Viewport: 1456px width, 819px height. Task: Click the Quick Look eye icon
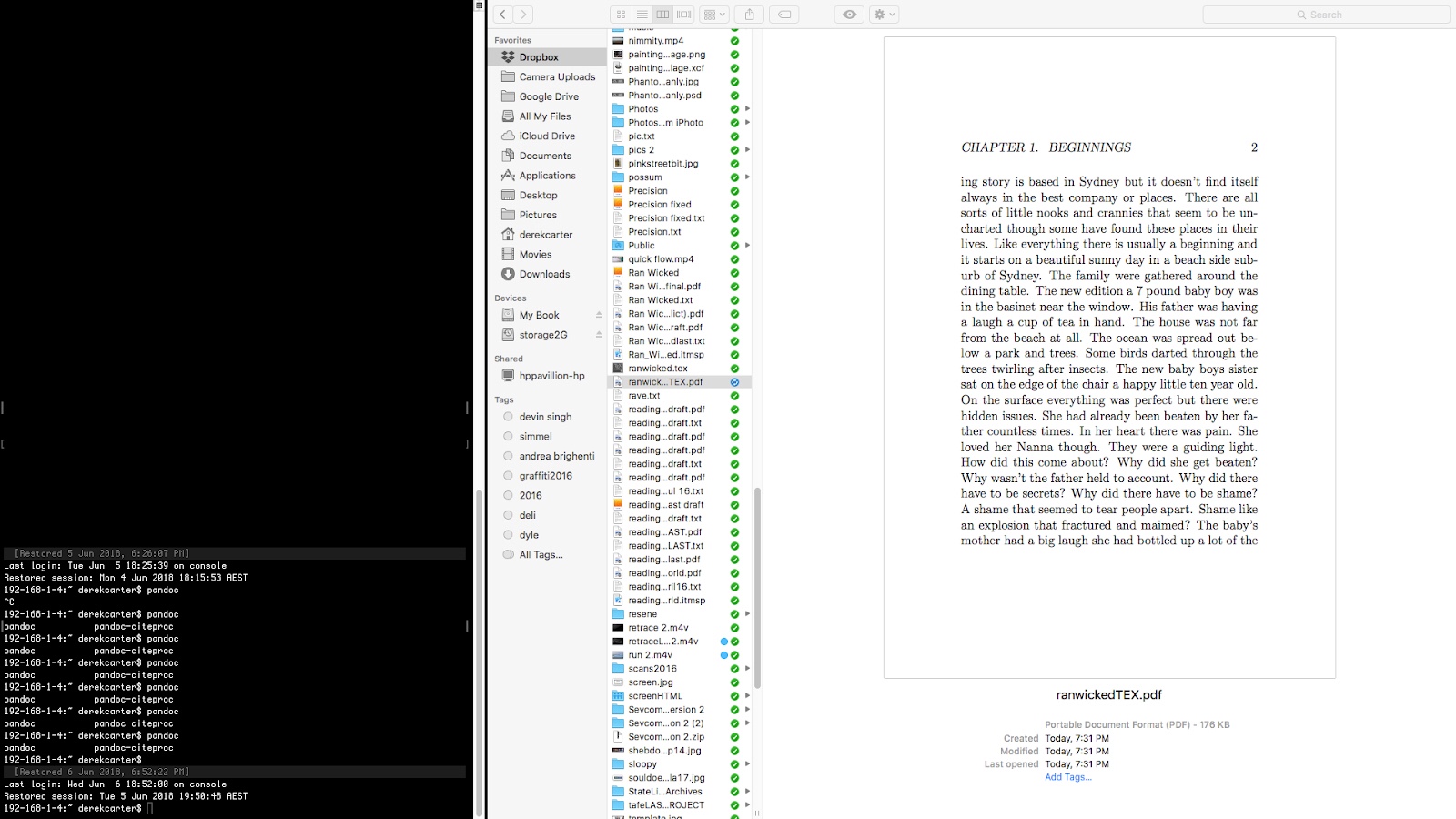point(849,15)
